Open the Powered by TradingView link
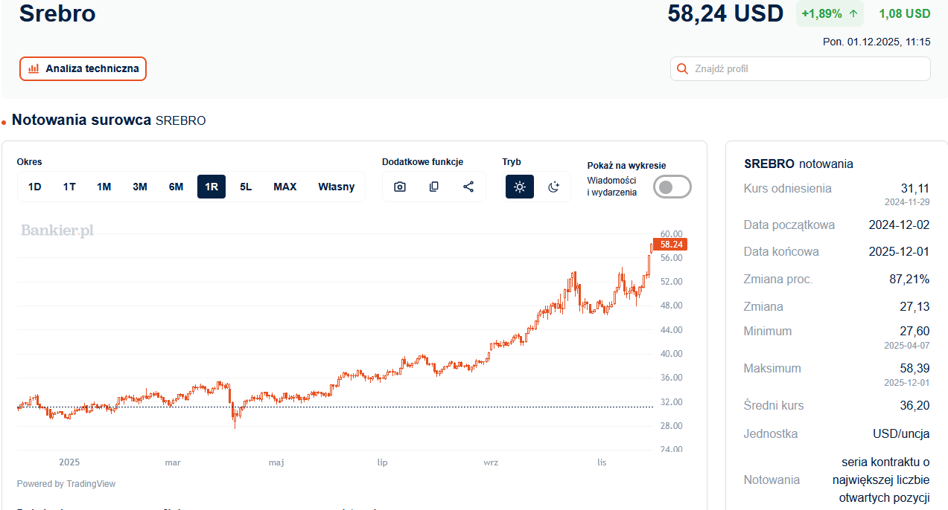 tap(66, 484)
